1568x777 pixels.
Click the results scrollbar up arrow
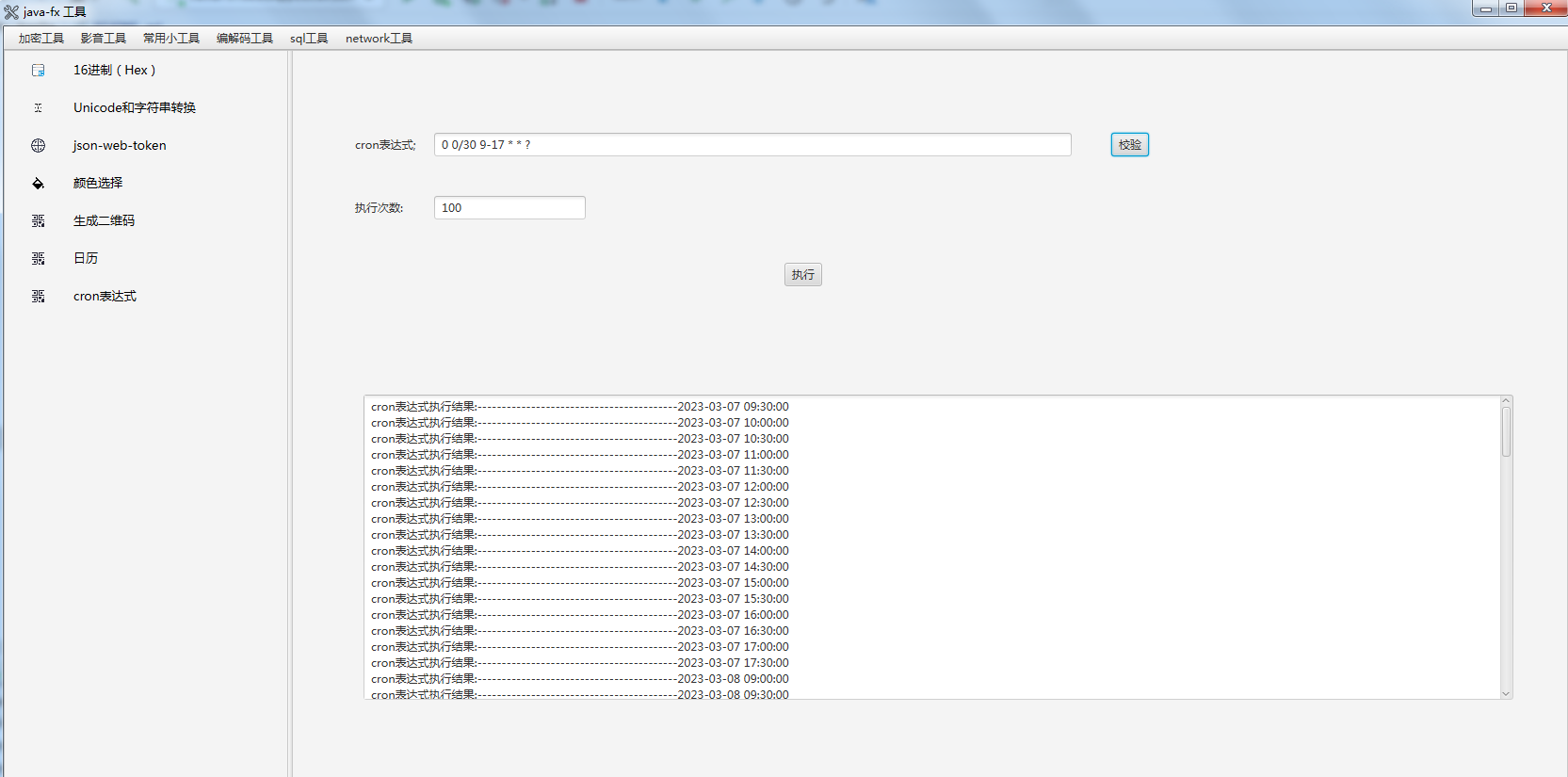point(1506,401)
